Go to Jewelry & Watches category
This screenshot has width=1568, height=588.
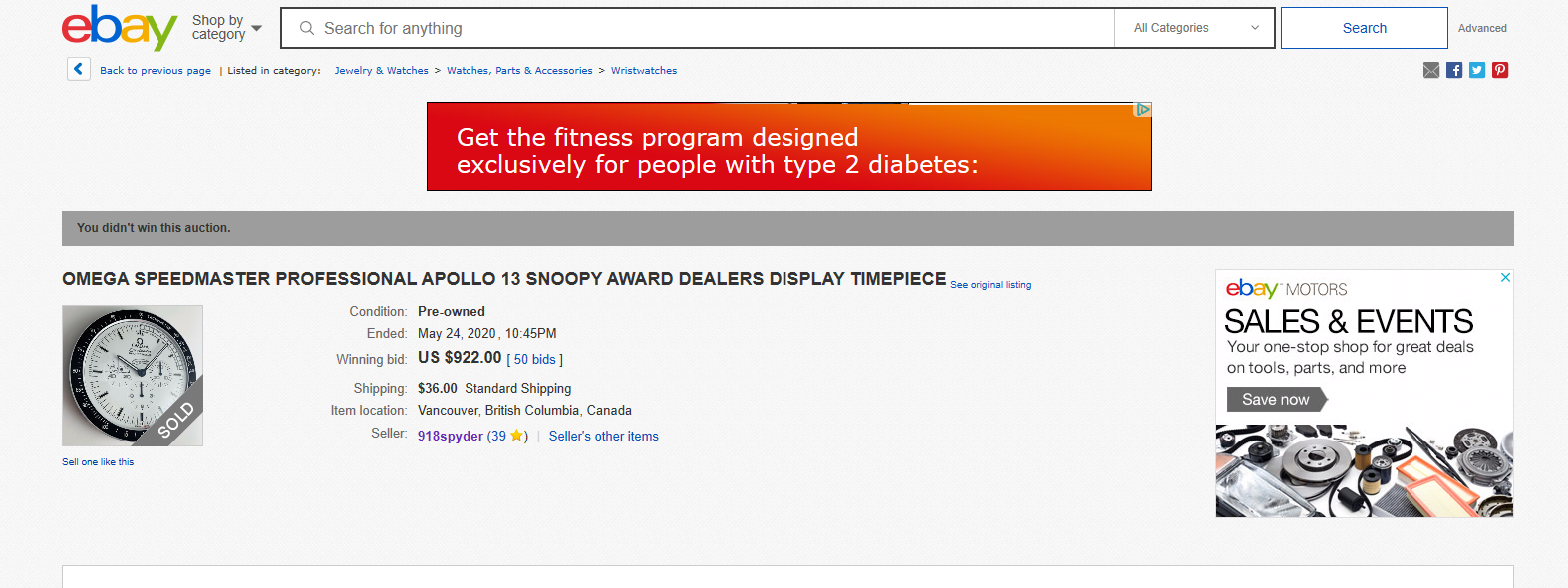(381, 71)
